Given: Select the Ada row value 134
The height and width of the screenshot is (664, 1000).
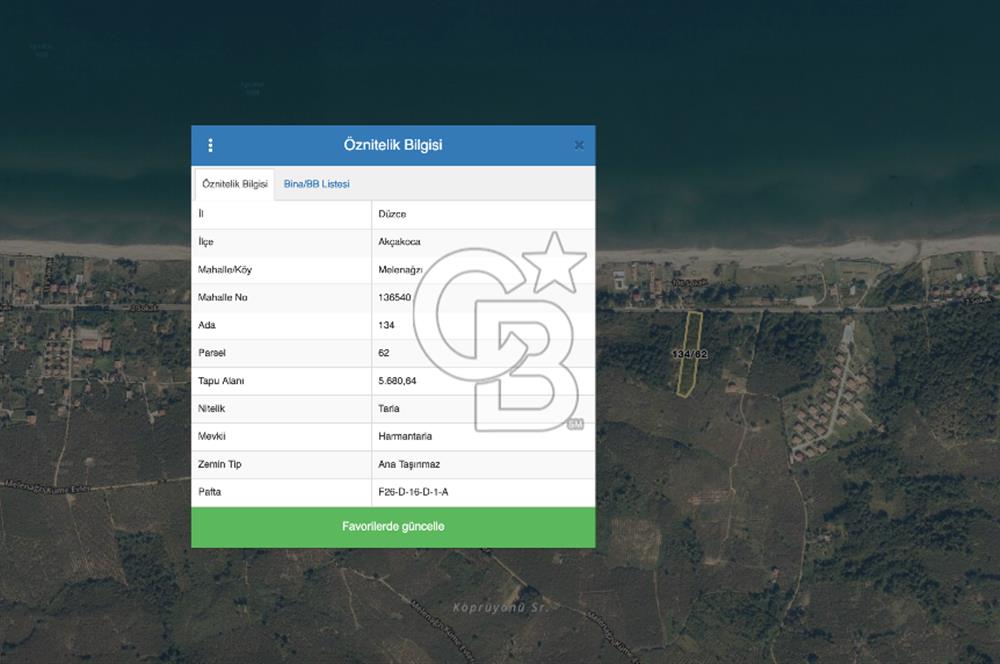Looking at the screenshot, I should pos(386,325).
